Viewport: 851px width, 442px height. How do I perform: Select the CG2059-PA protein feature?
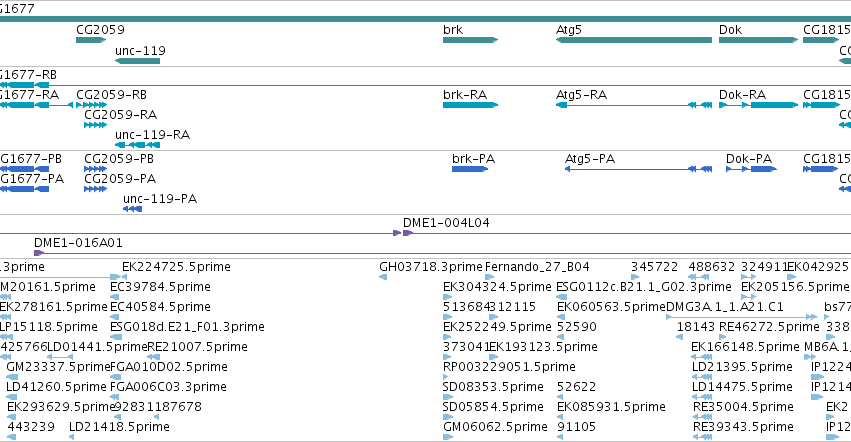pyautogui.click(x=95, y=189)
